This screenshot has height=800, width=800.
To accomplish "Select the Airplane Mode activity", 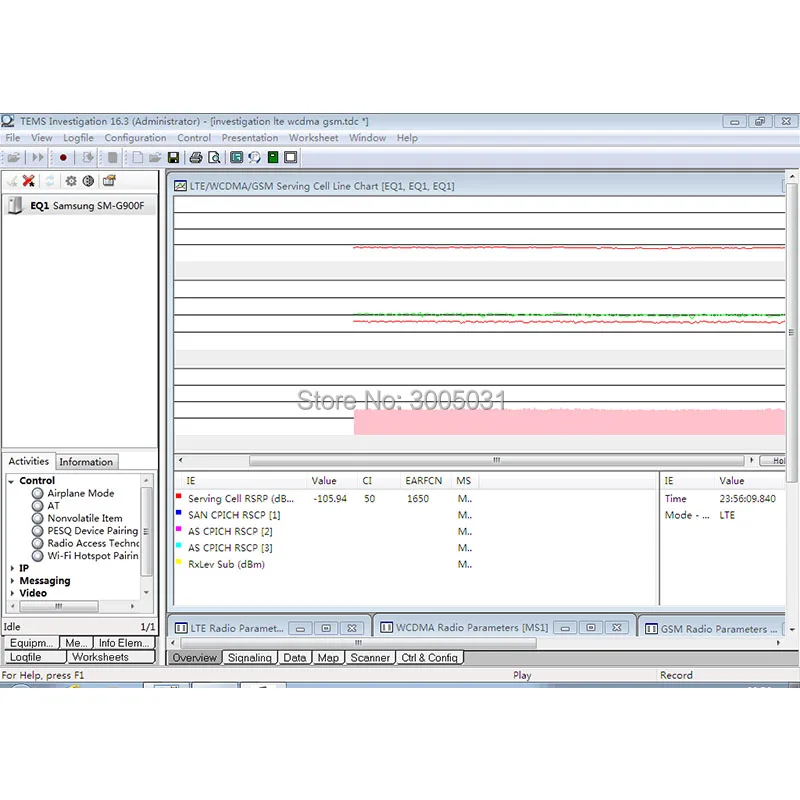I will pyautogui.click(x=81, y=493).
